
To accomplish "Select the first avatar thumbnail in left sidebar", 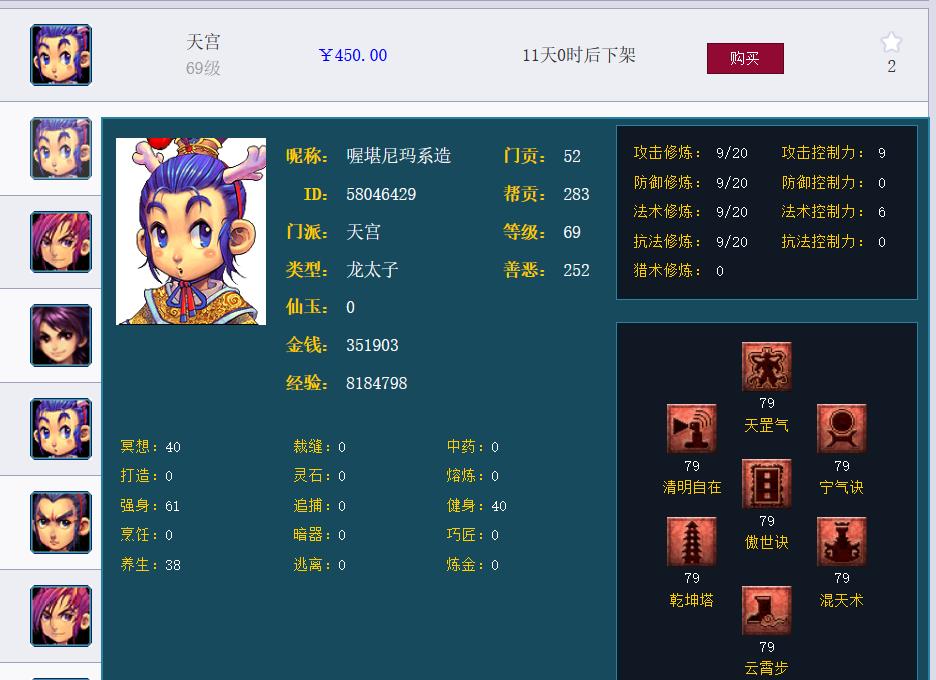I will [60, 147].
